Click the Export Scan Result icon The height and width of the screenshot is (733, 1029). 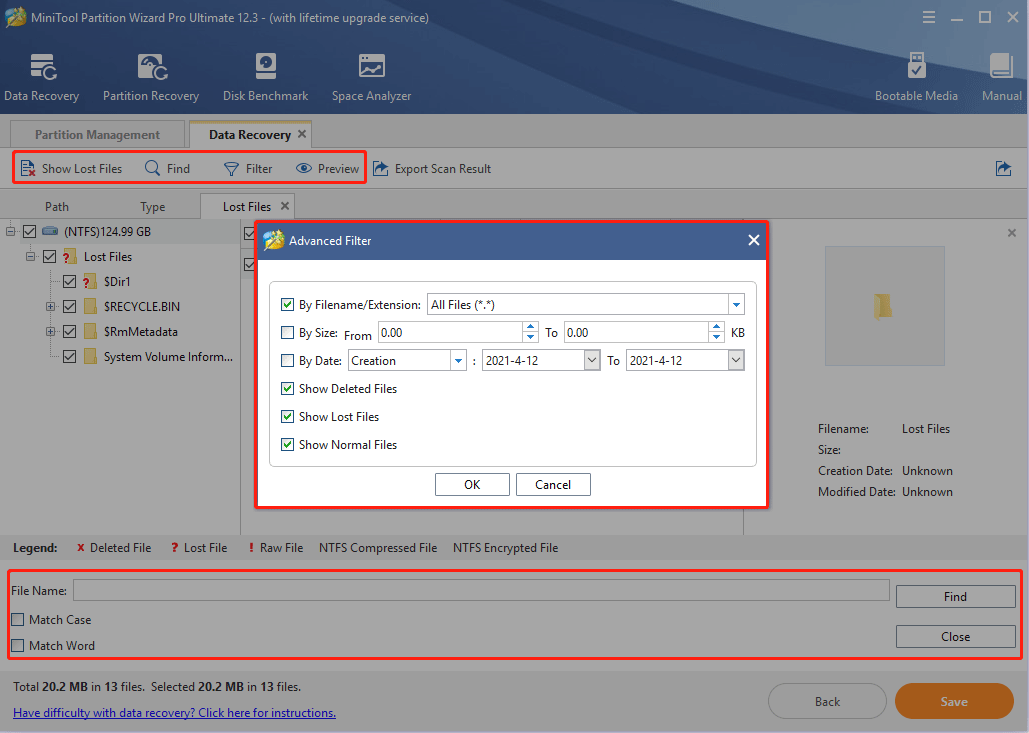pos(381,169)
